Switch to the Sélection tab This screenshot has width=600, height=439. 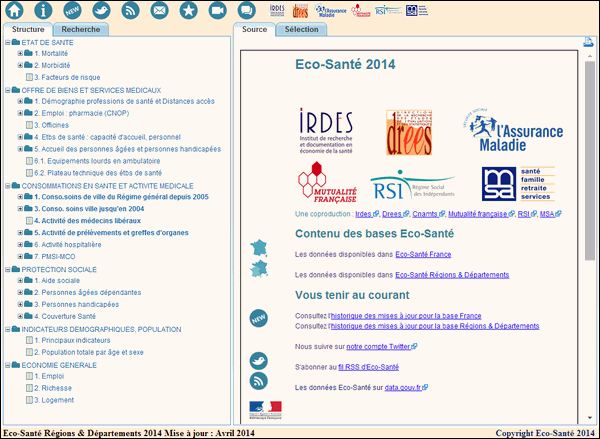pos(301,29)
